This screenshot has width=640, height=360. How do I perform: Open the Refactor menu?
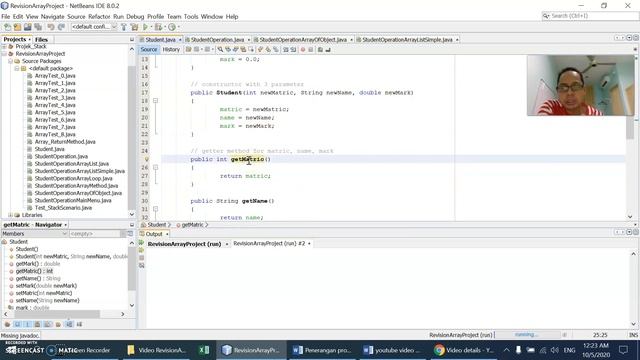pyautogui.click(x=99, y=17)
